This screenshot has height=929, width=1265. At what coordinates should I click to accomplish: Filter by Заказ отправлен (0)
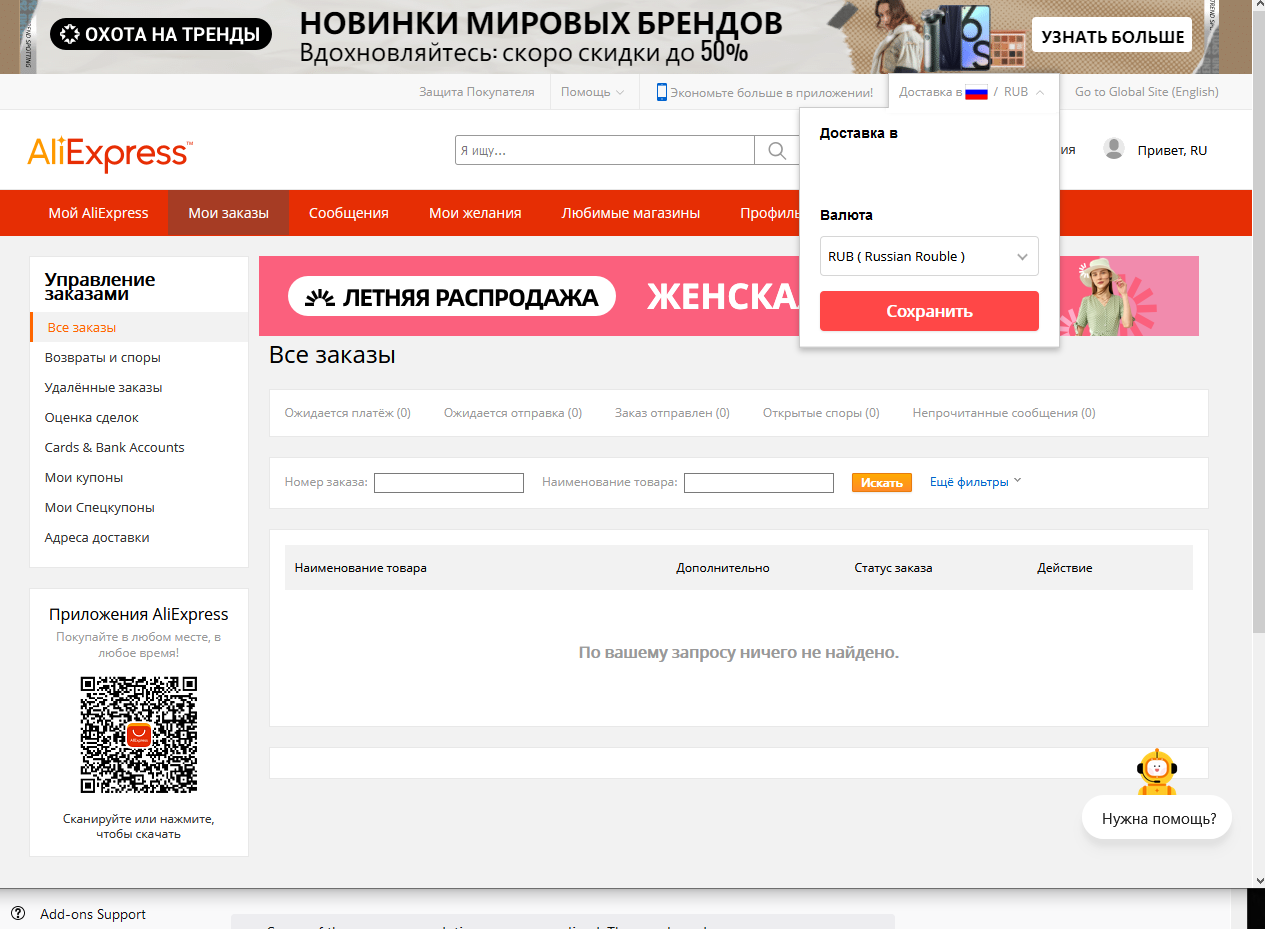672,413
